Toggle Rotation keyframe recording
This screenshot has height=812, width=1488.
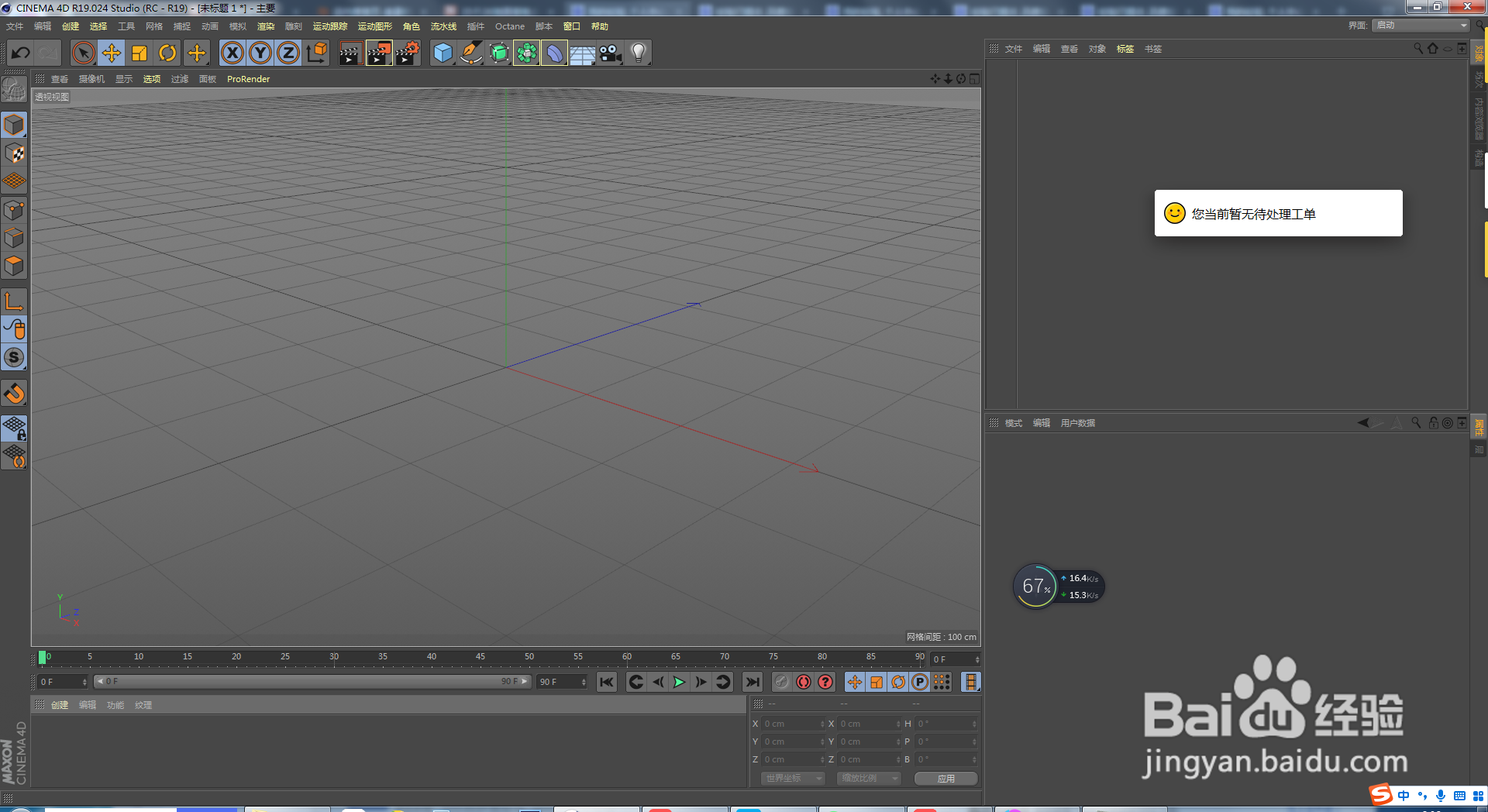tap(898, 682)
